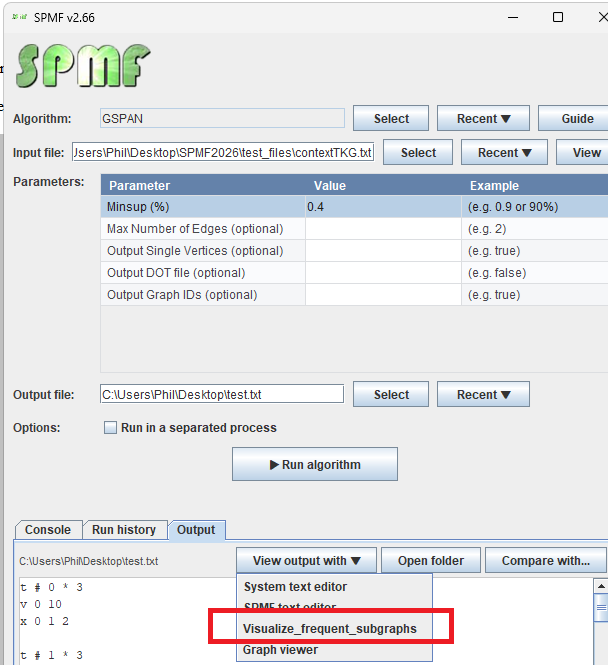The height and width of the screenshot is (665, 608).
Task: Switch to the Console tab
Action: pyautogui.click(x=48, y=530)
